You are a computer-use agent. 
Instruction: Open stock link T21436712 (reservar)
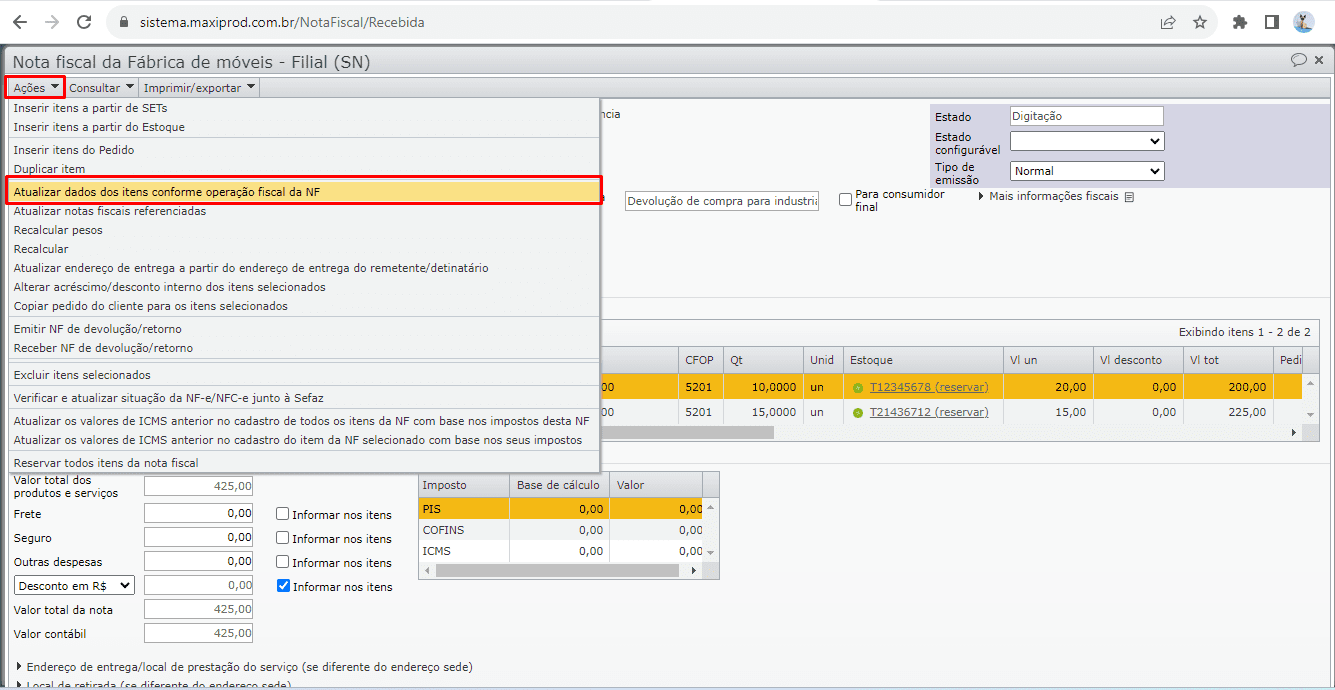928,412
